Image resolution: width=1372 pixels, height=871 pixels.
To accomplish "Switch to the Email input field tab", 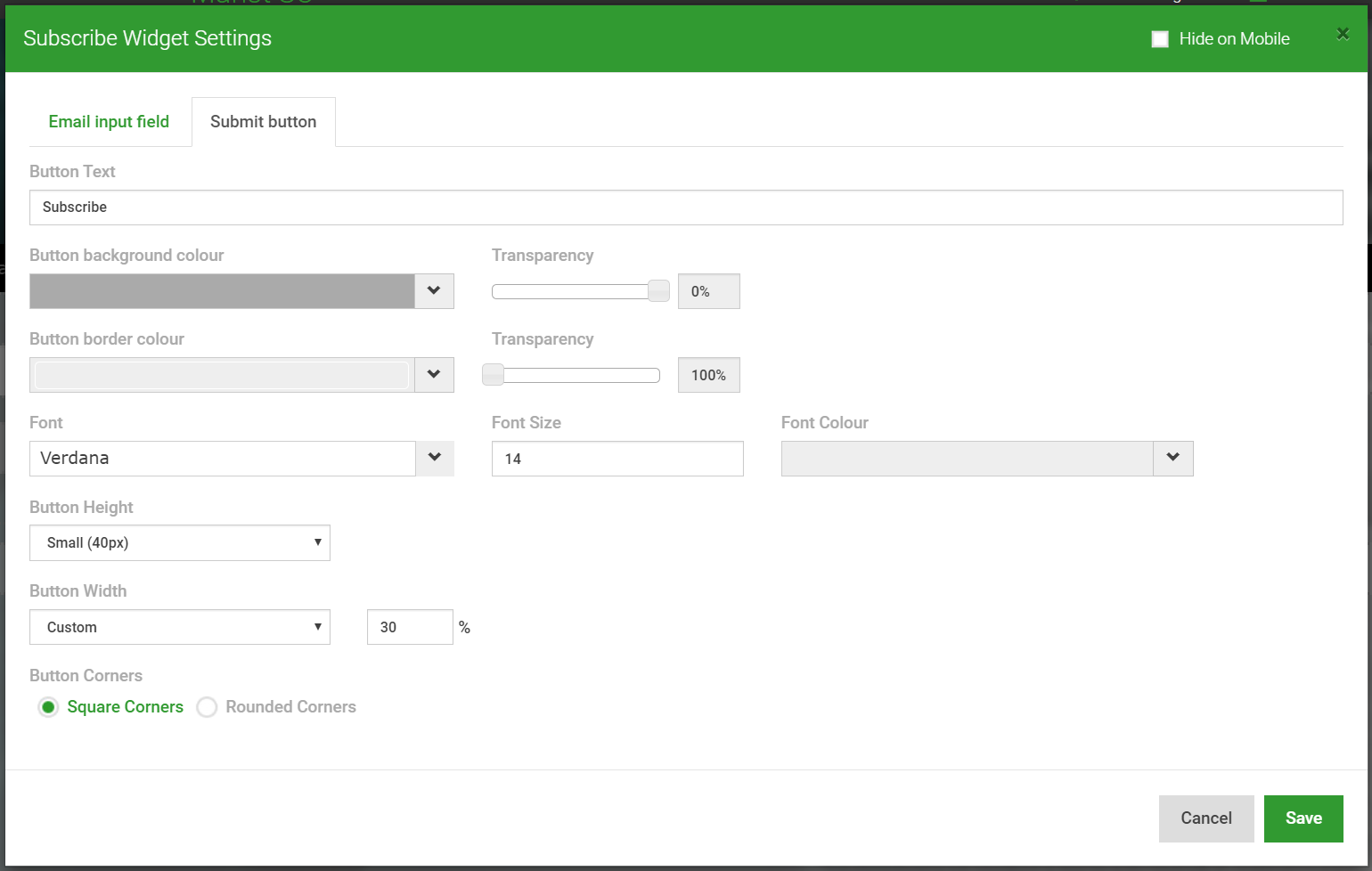I will click(109, 122).
